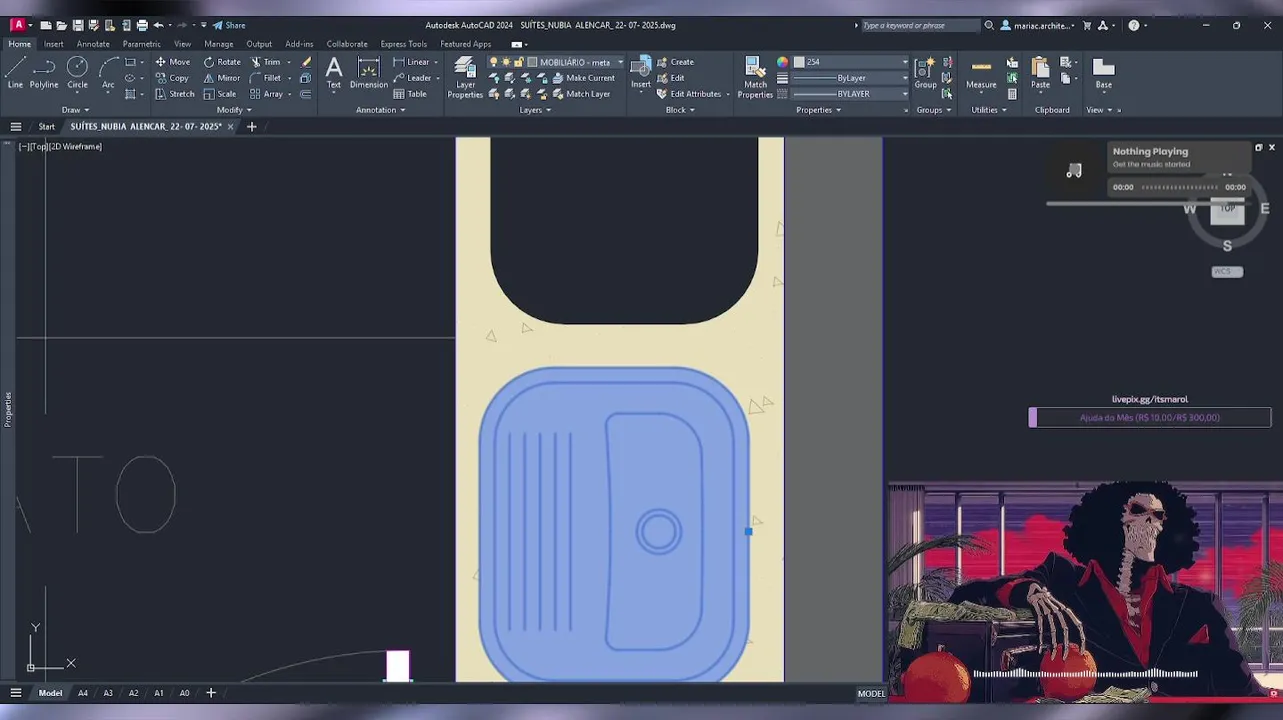The height and width of the screenshot is (720, 1283).
Task: Click the keyword search input field
Action: (919, 25)
